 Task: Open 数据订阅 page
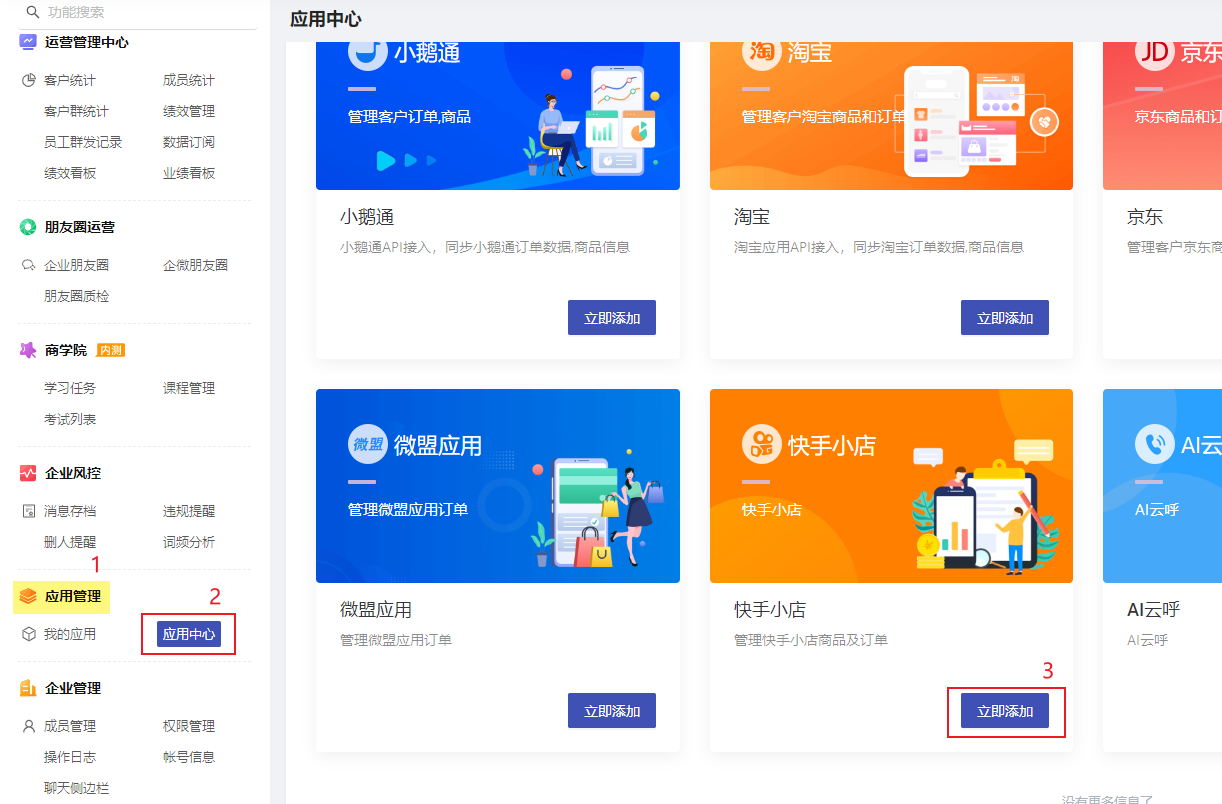click(189, 142)
